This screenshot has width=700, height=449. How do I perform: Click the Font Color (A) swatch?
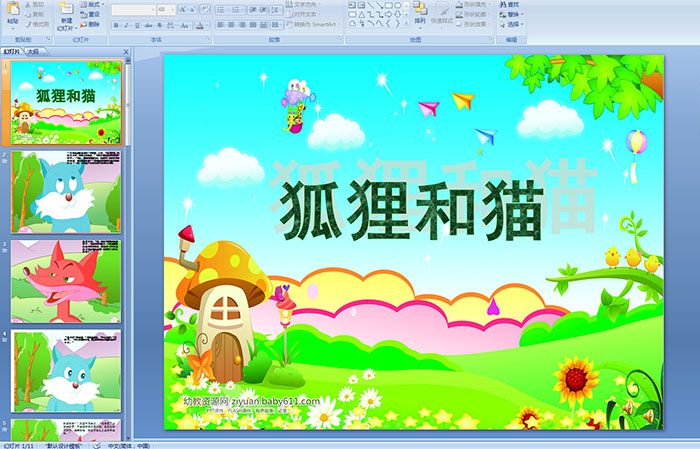point(200,25)
